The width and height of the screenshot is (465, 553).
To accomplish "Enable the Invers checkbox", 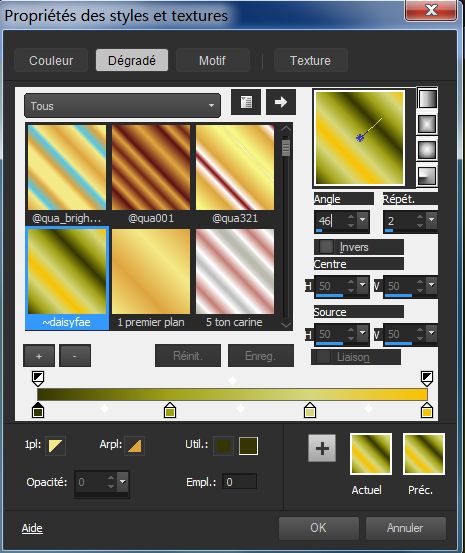I will [326, 247].
